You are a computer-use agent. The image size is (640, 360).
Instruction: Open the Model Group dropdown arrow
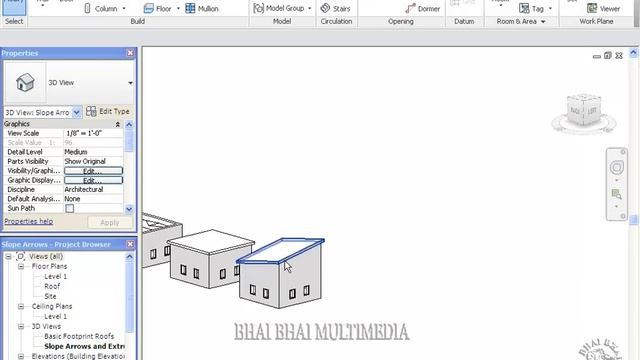[x=309, y=9]
